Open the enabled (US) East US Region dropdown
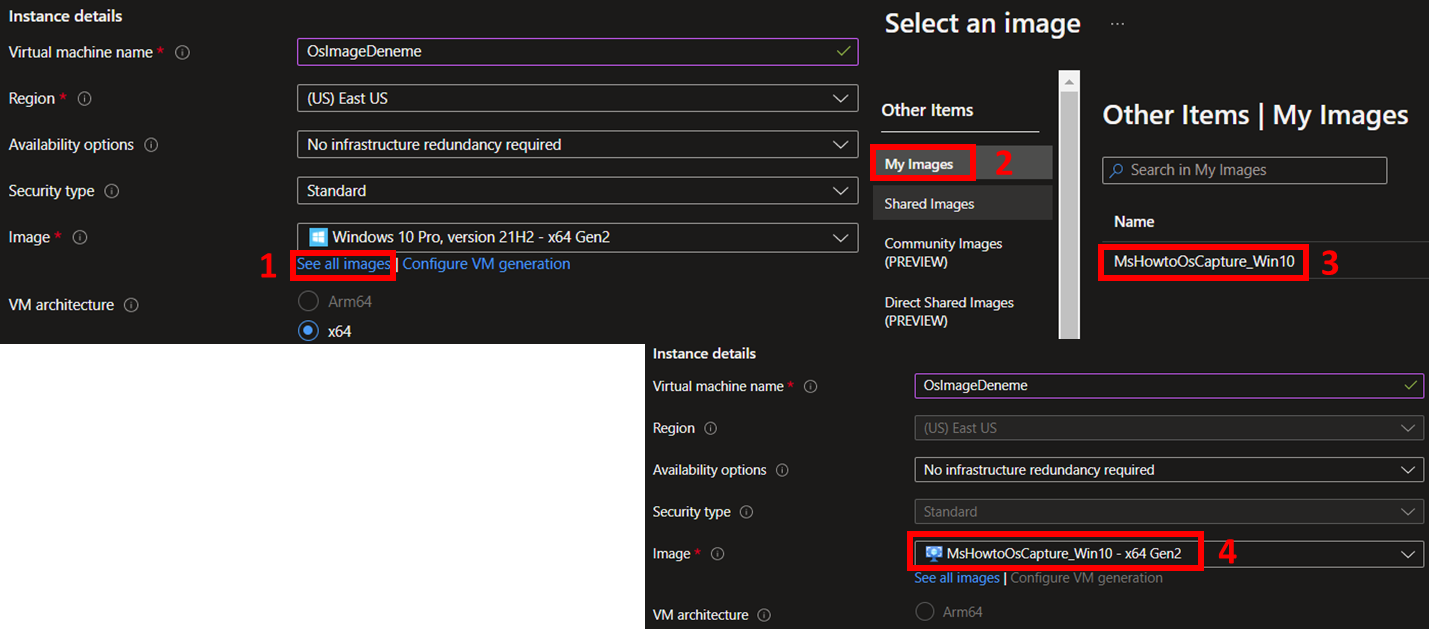This screenshot has height=629, width=1429. (577, 99)
